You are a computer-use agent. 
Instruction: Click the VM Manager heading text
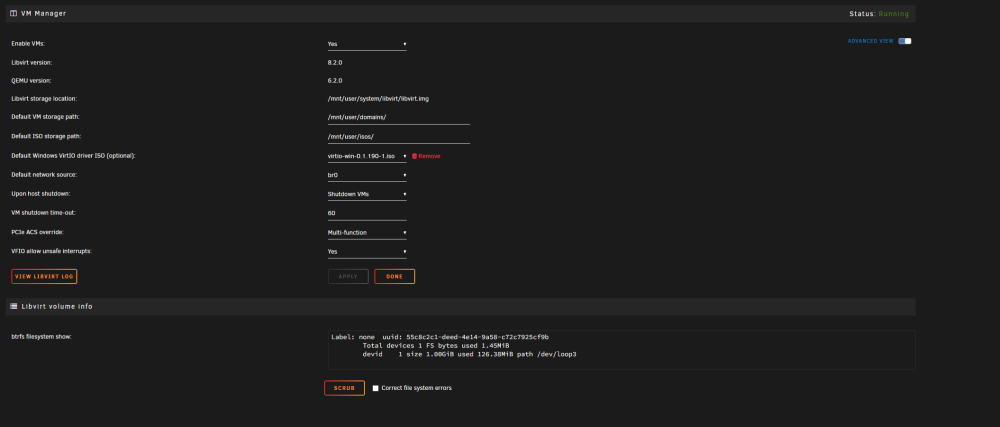point(43,13)
